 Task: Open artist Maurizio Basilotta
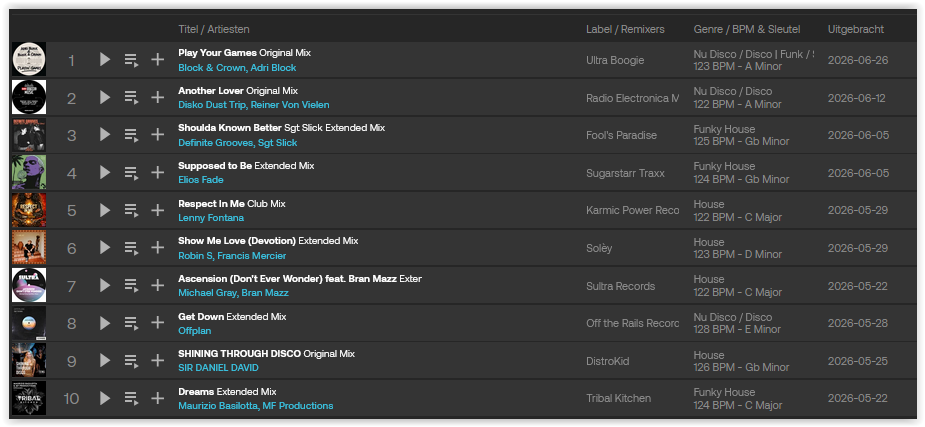coord(218,406)
